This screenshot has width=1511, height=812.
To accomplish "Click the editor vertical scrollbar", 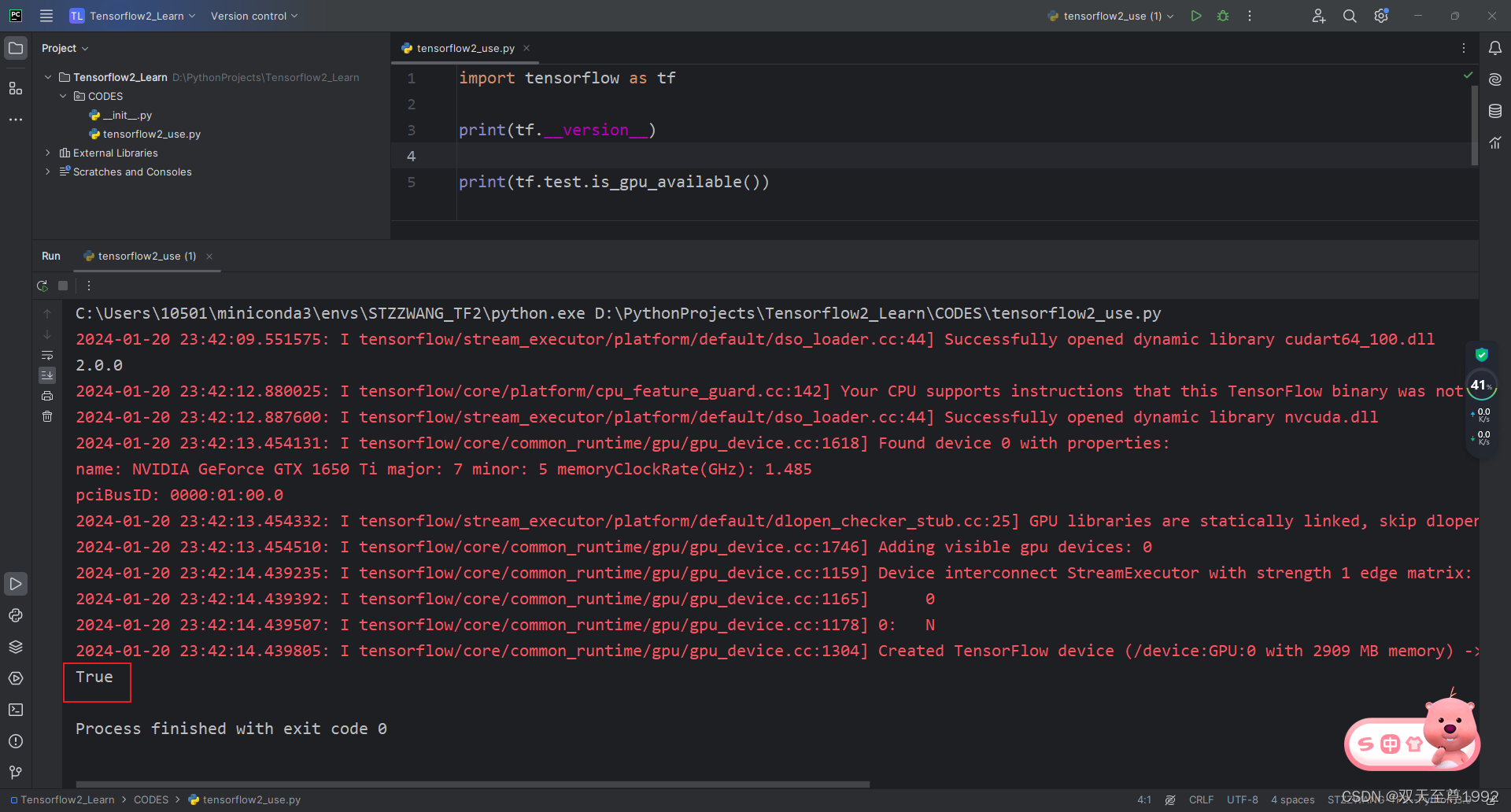I will [1474, 125].
